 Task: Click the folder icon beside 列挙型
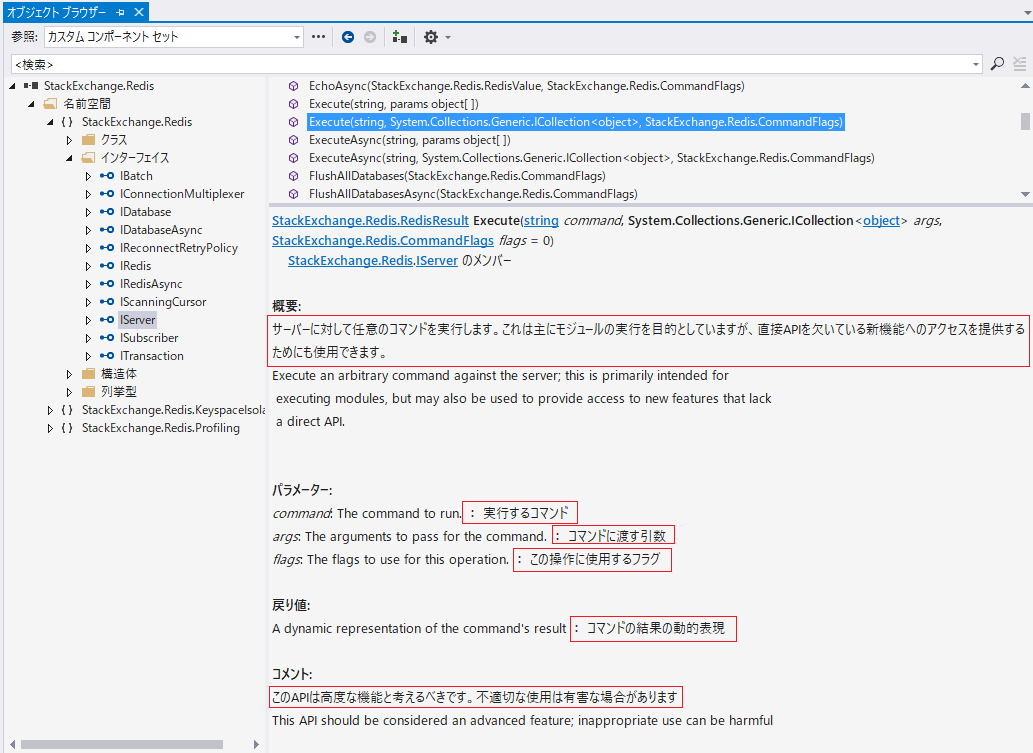coord(88,391)
